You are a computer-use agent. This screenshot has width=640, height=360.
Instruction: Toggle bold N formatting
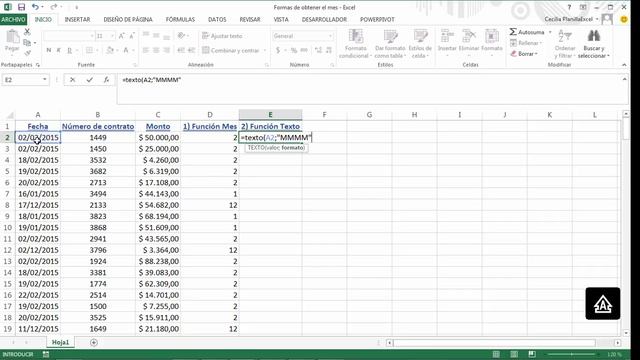49,50
